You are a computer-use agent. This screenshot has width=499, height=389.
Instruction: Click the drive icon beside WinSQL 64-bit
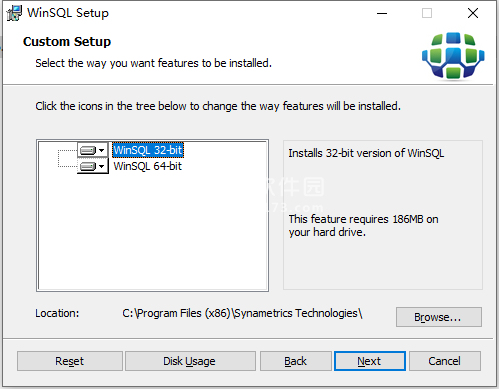[x=88, y=166]
